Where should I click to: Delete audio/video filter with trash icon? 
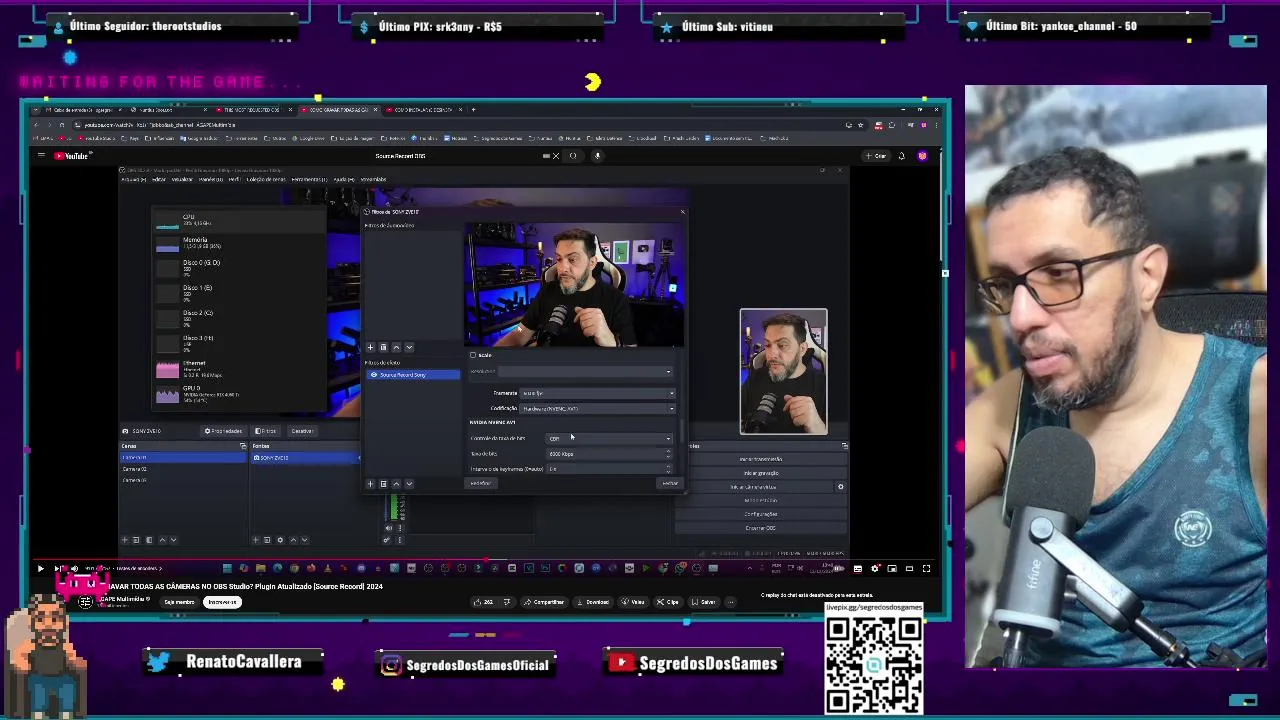pyautogui.click(x=383, y=347)
